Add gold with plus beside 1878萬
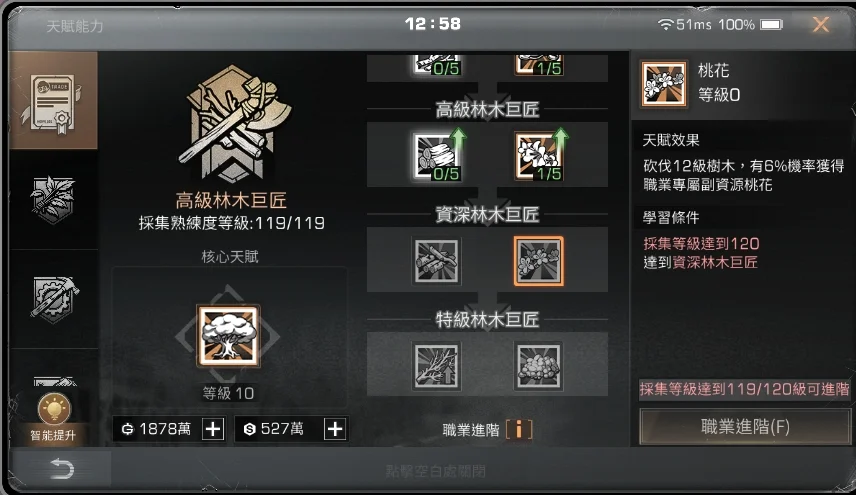The width and height of the screenshot is (856, 495). click(213, 429)
